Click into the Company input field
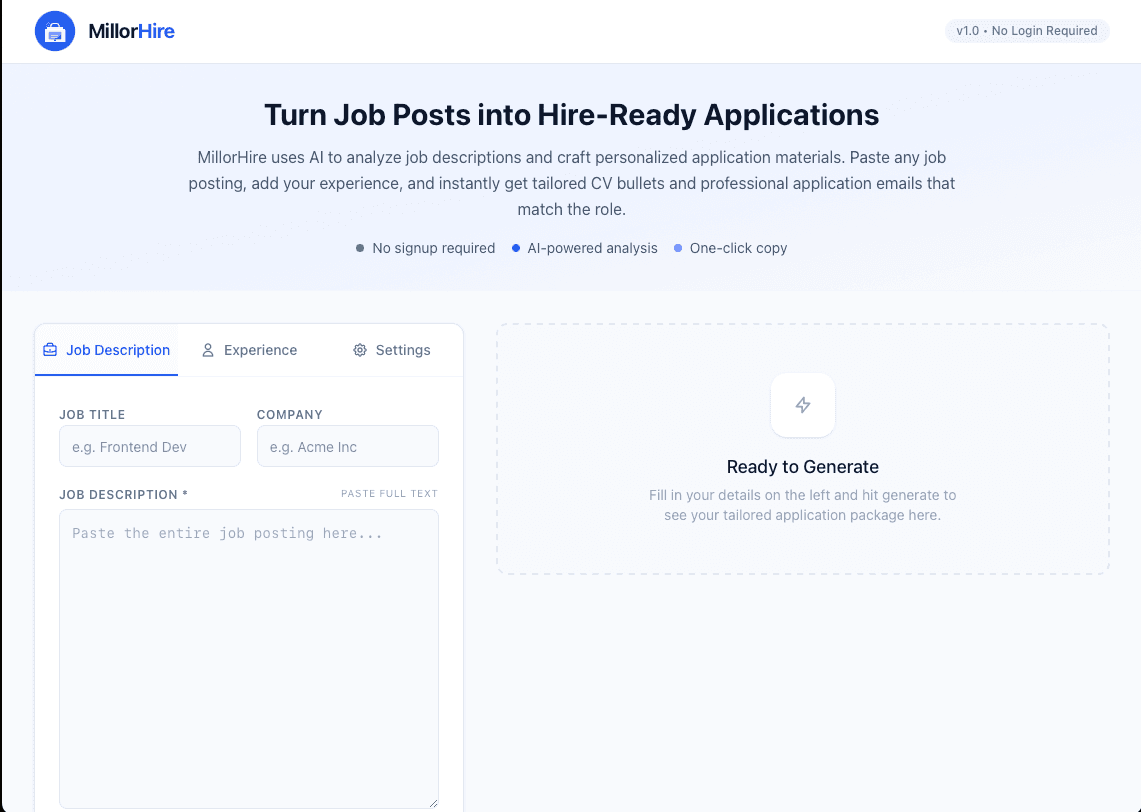Image resolution: width=1141 pixels, height=812 pixels. 347,447
